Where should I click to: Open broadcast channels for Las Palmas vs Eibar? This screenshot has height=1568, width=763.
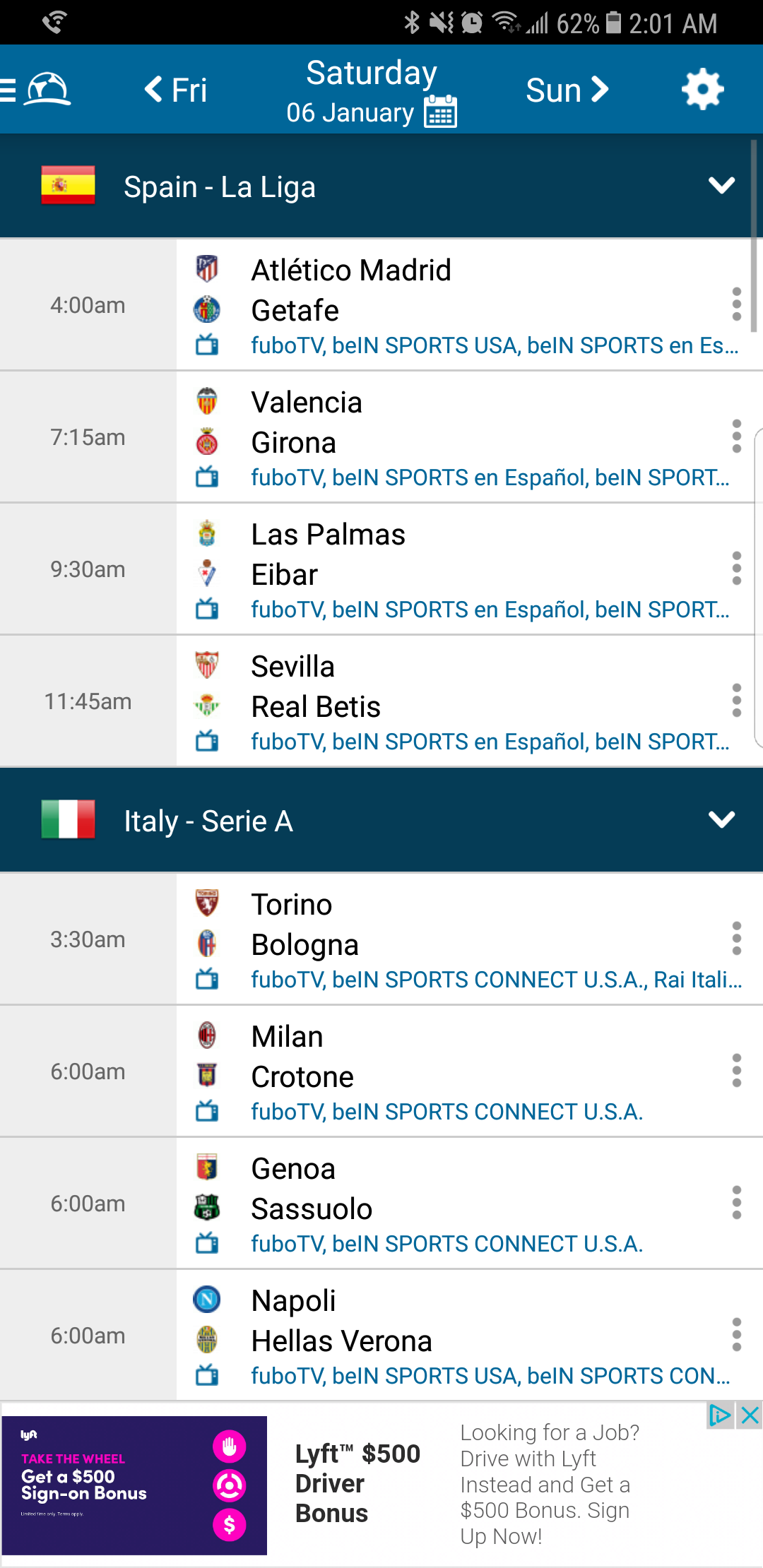(x=490, y=610)
